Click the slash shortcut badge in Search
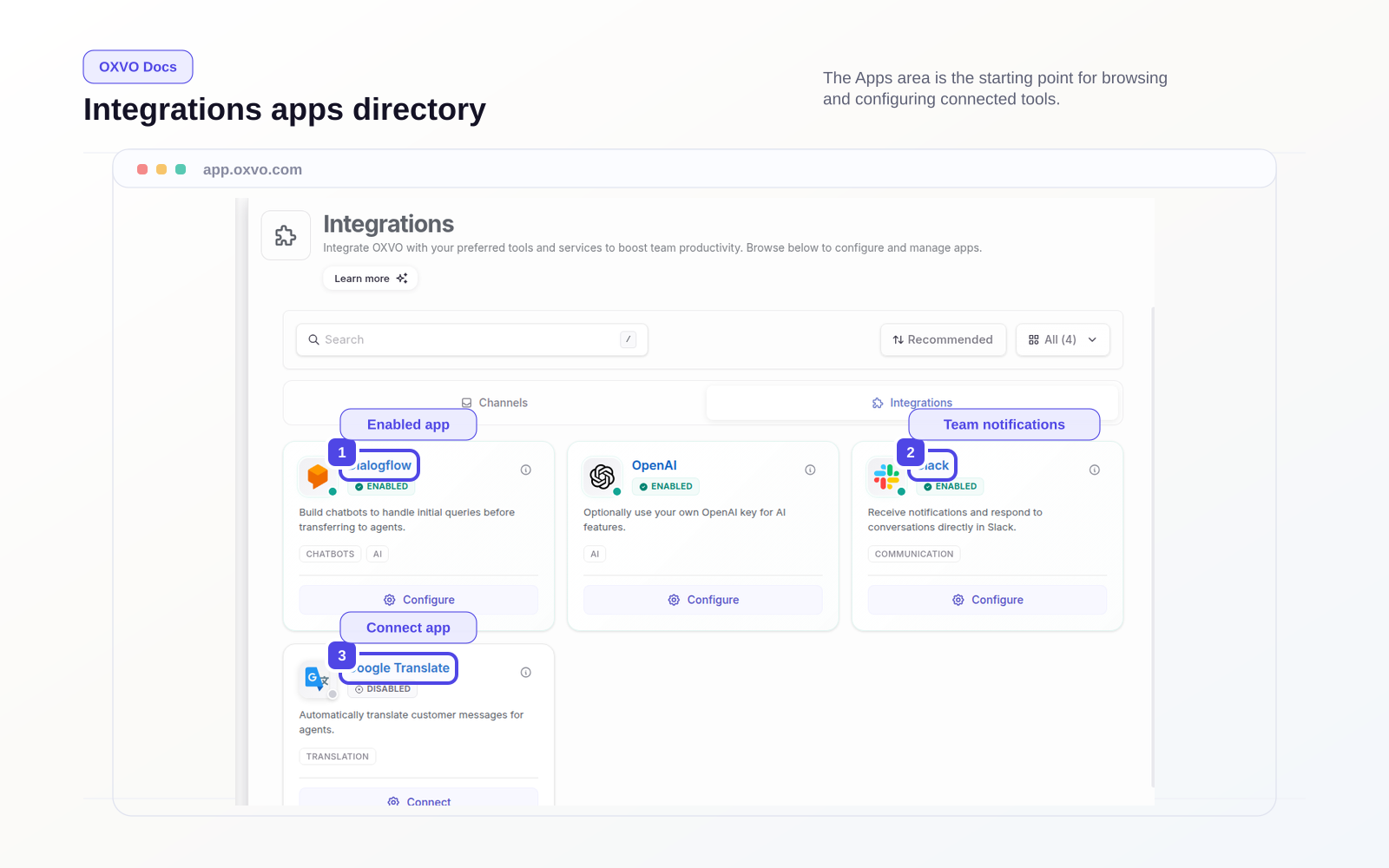Image resolution: width=1389 pixels, height=868 pixels. pos(629,339)
